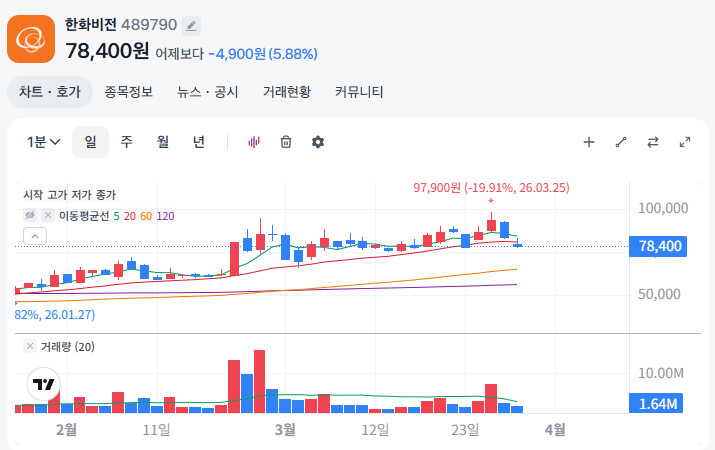
Task: Collapse the indicator legend chevron
Action: point(35,236)
